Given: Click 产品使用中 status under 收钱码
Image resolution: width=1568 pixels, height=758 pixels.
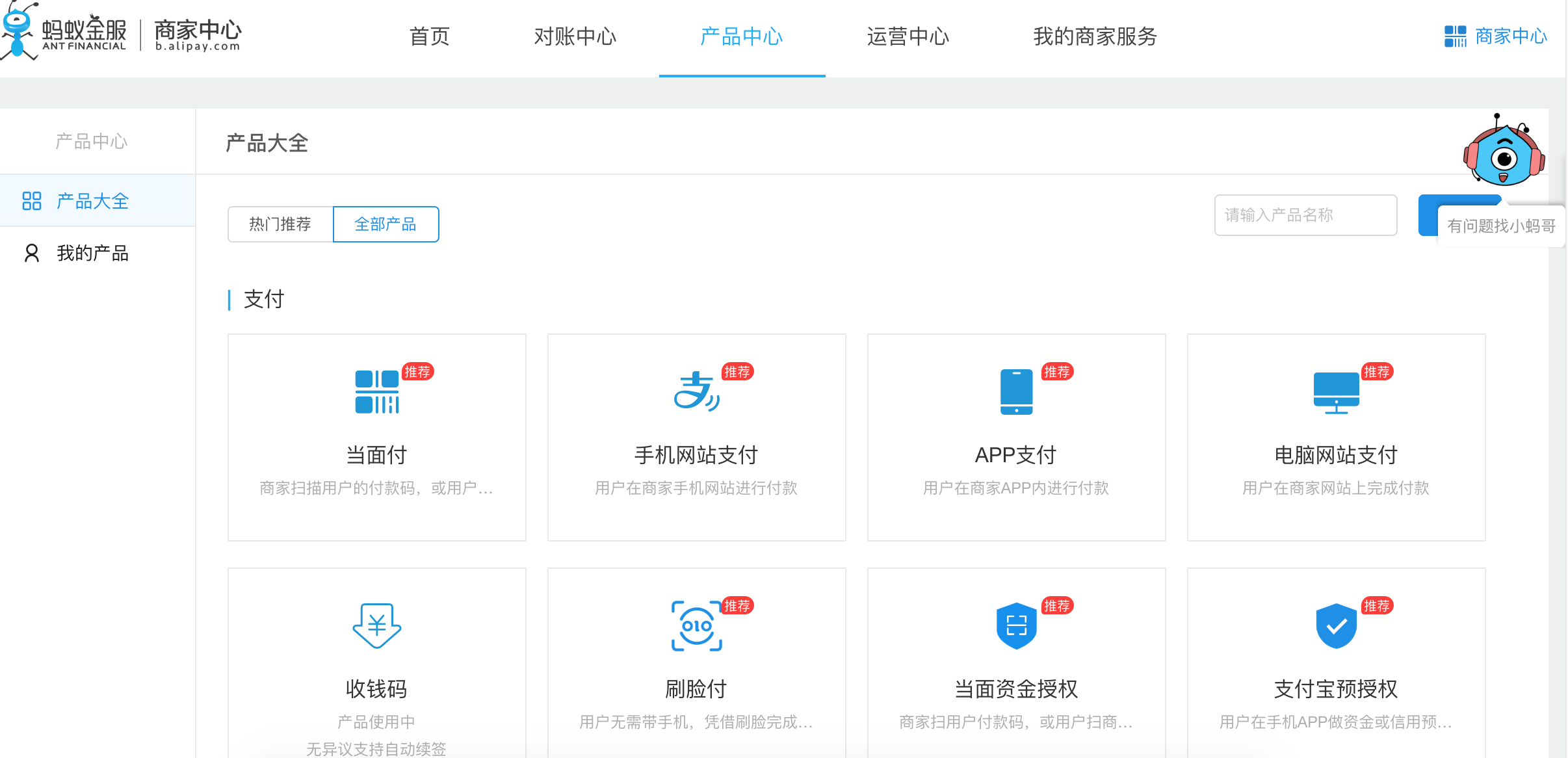Looking at the screenshot, I should [377, 722].
